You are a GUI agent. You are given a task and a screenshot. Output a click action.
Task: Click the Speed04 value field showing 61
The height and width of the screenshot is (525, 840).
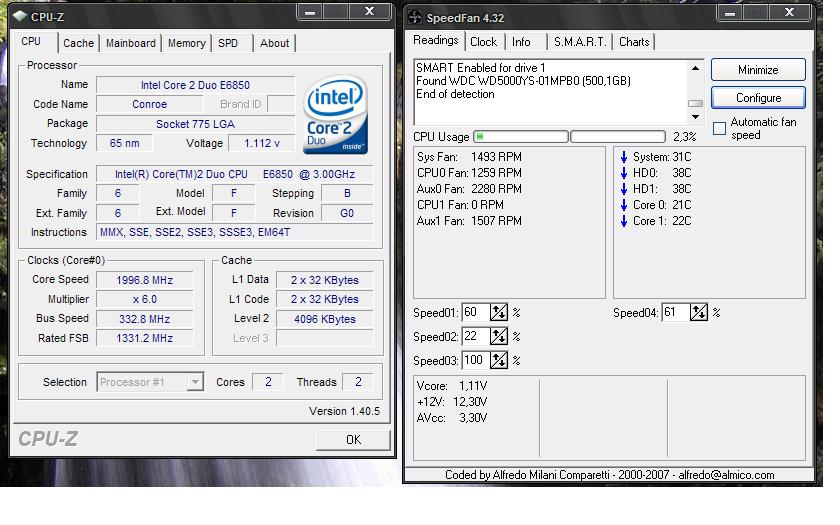tap(675, 312)
